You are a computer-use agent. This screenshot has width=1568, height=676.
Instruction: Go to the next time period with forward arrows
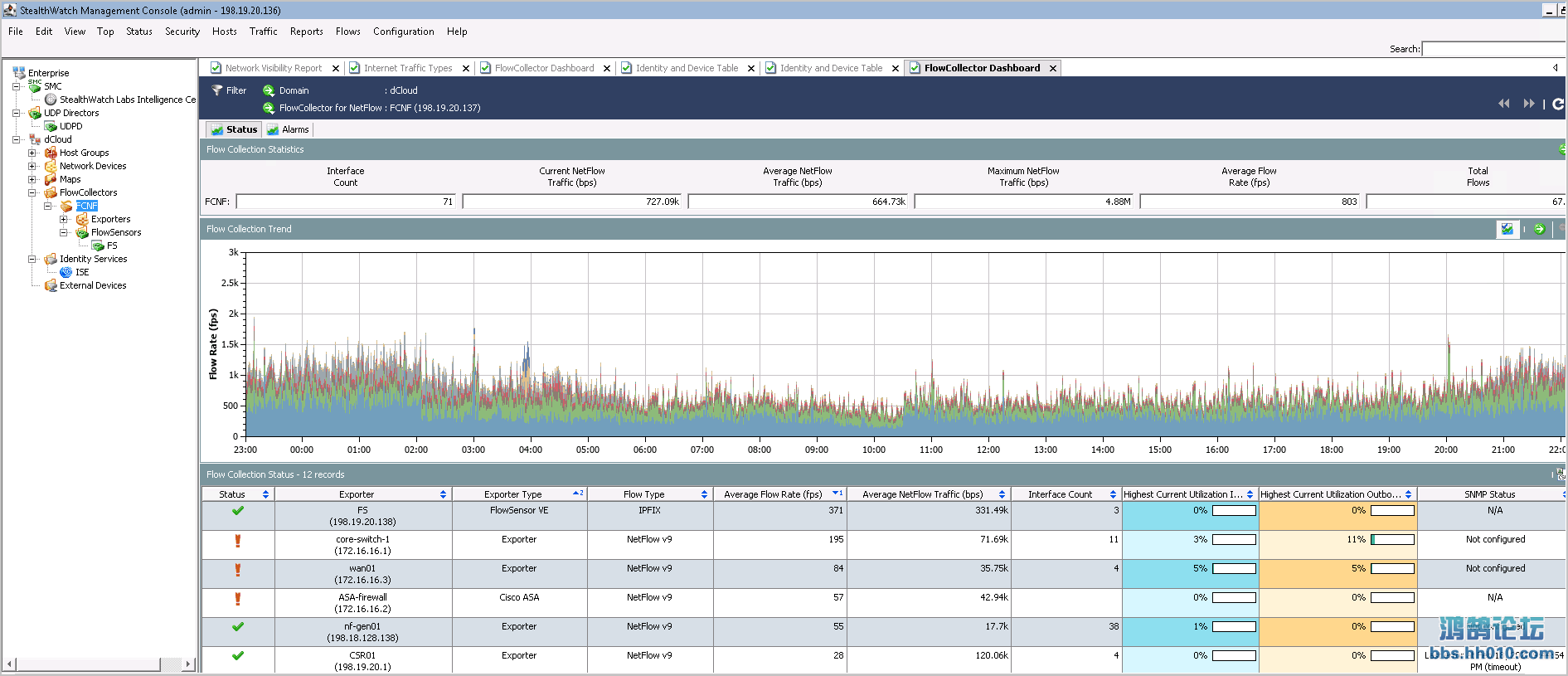(1529, 104)
